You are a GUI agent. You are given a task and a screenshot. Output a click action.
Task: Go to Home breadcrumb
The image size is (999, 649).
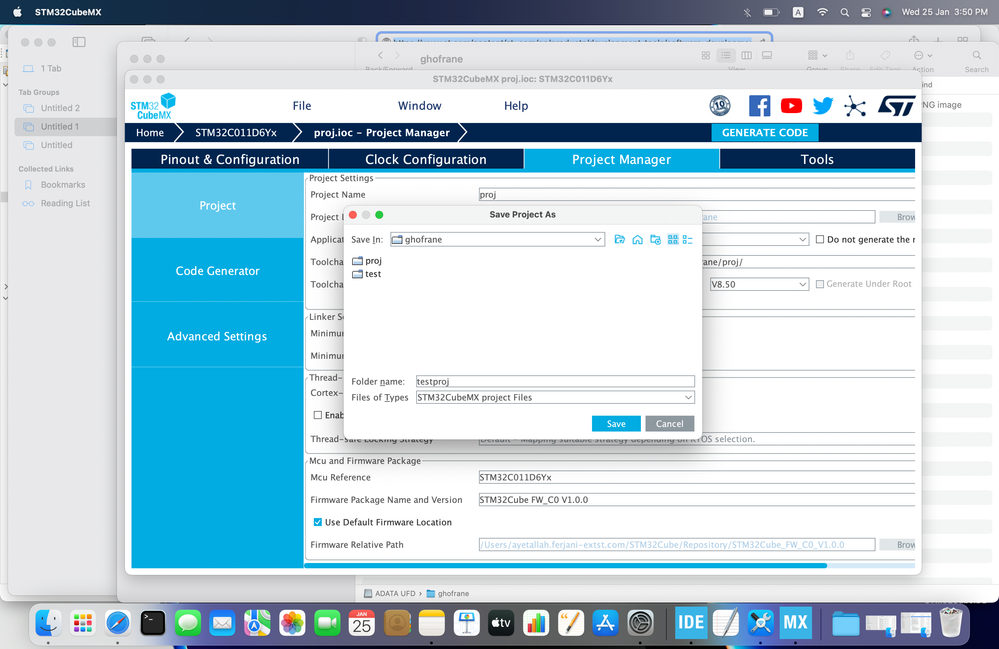click(x=150, y=132)
